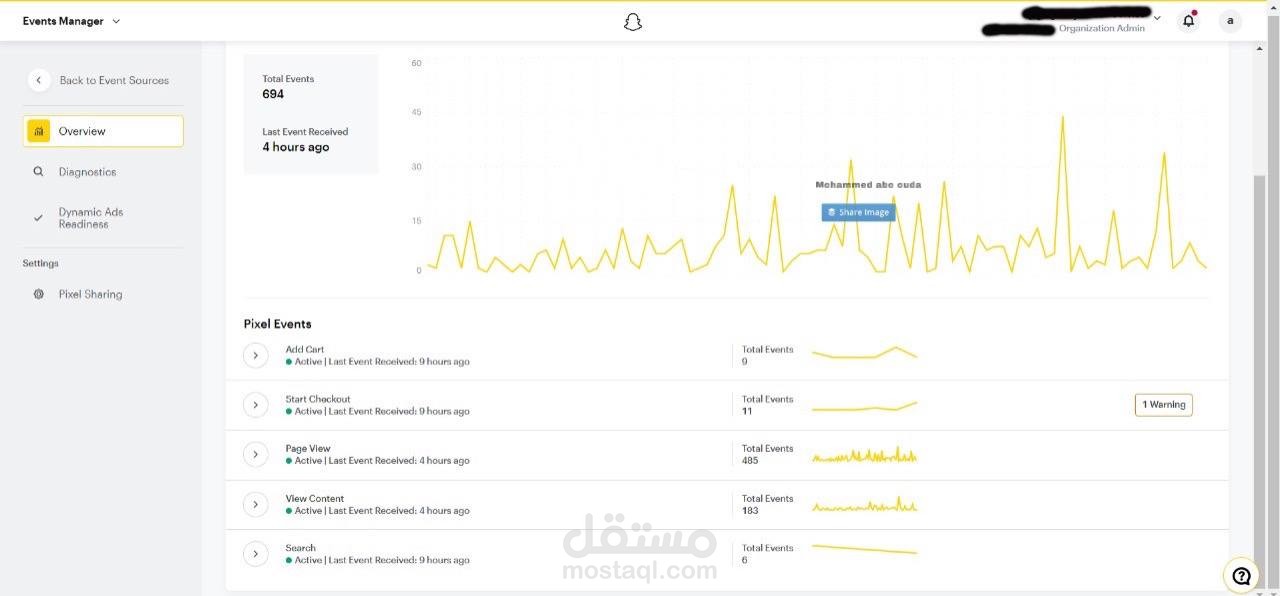Click the Snapchat ghost logo
The image size is (1280, 596).
point(632,22)
